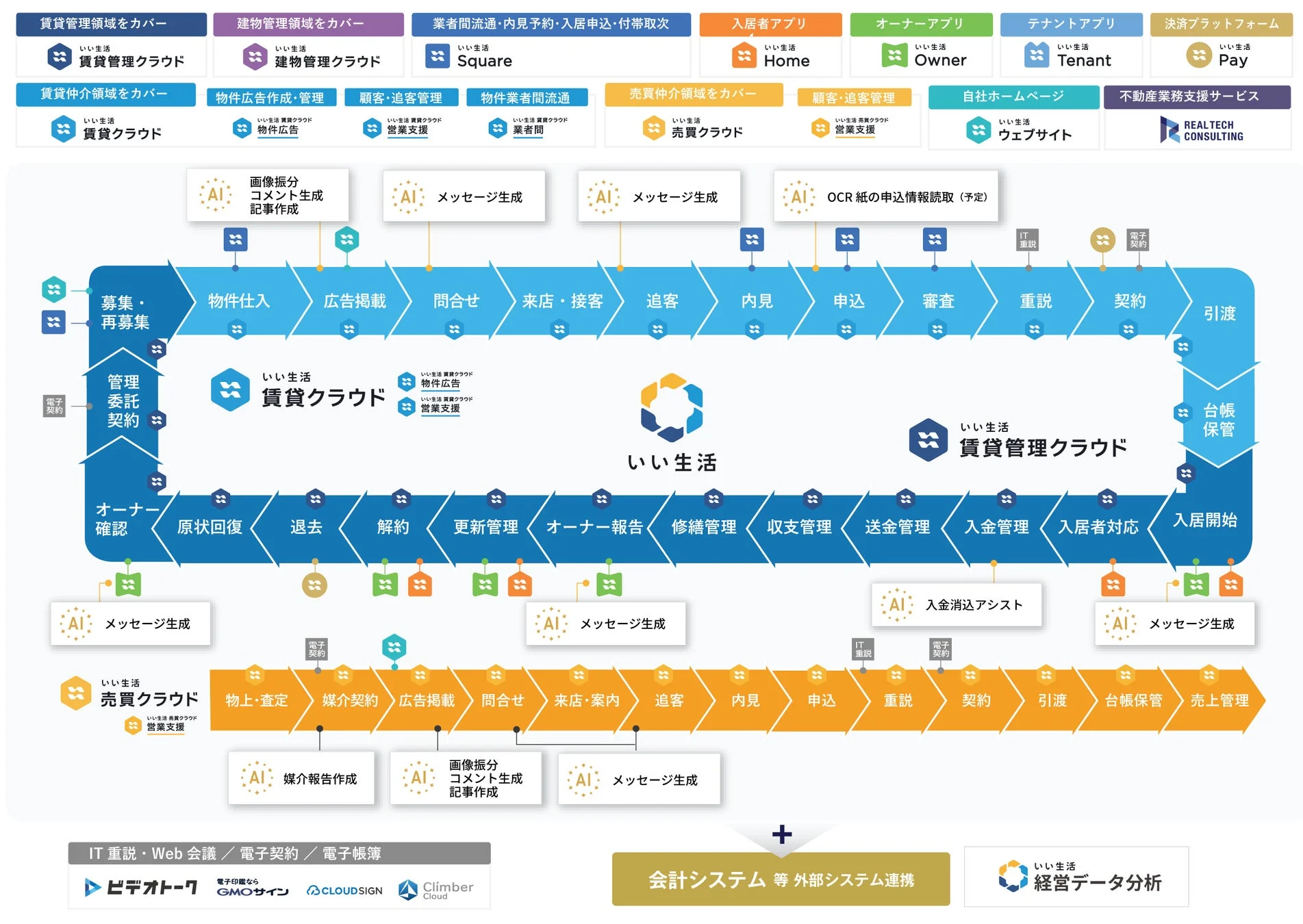Click the ビデオトーク logo

point(141,888)
